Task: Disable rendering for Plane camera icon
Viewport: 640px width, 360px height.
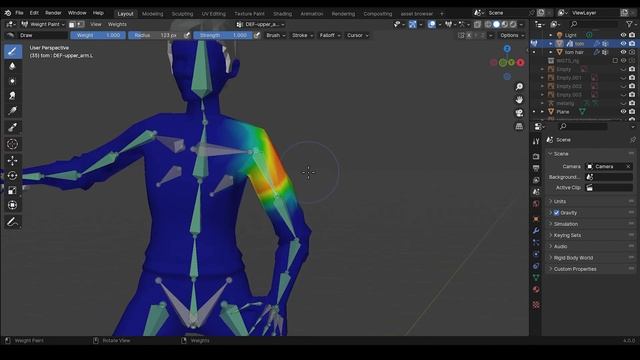Action: (x=632, y=111)
